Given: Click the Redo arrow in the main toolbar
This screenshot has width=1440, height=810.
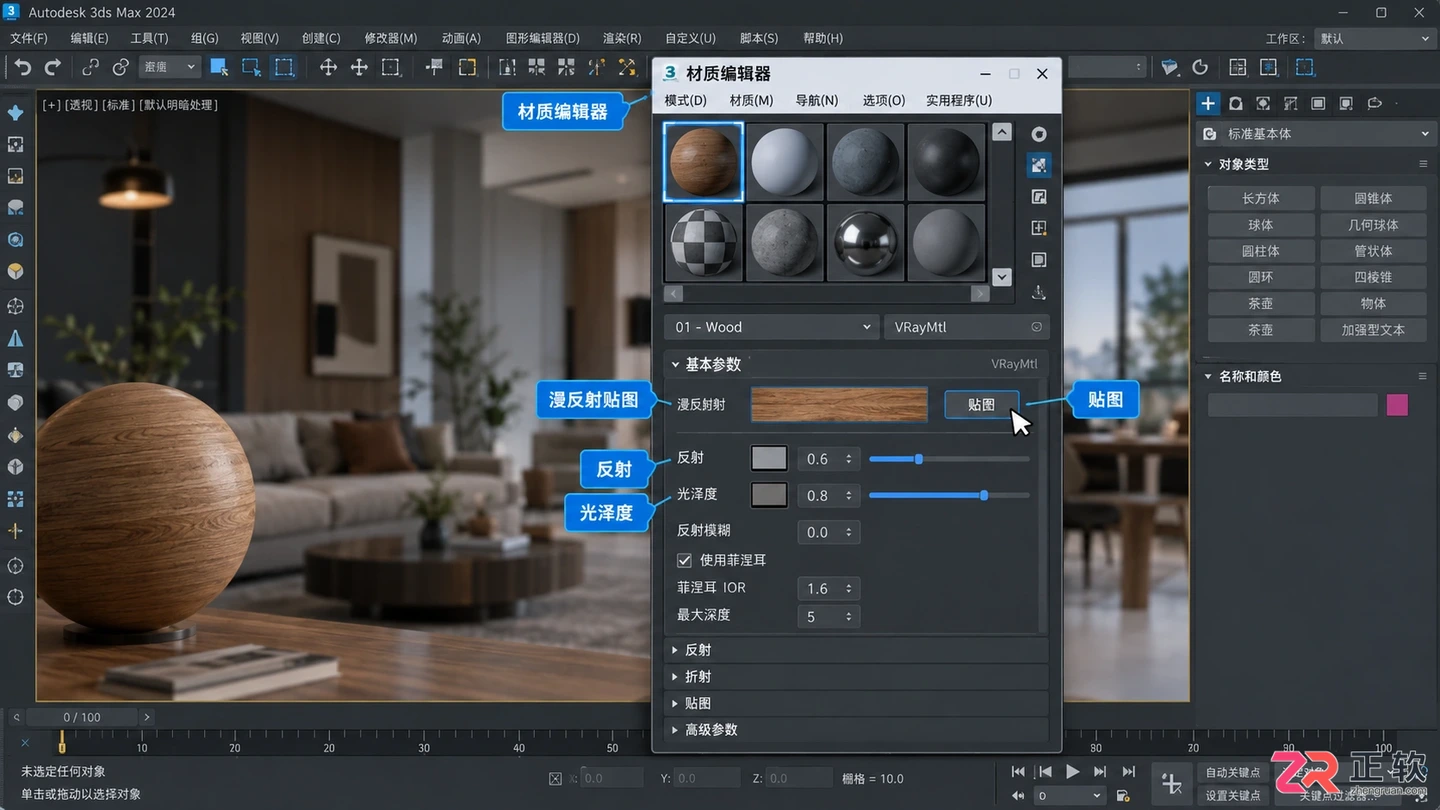Looking at the screenshot, I should (x=53, y=67).
